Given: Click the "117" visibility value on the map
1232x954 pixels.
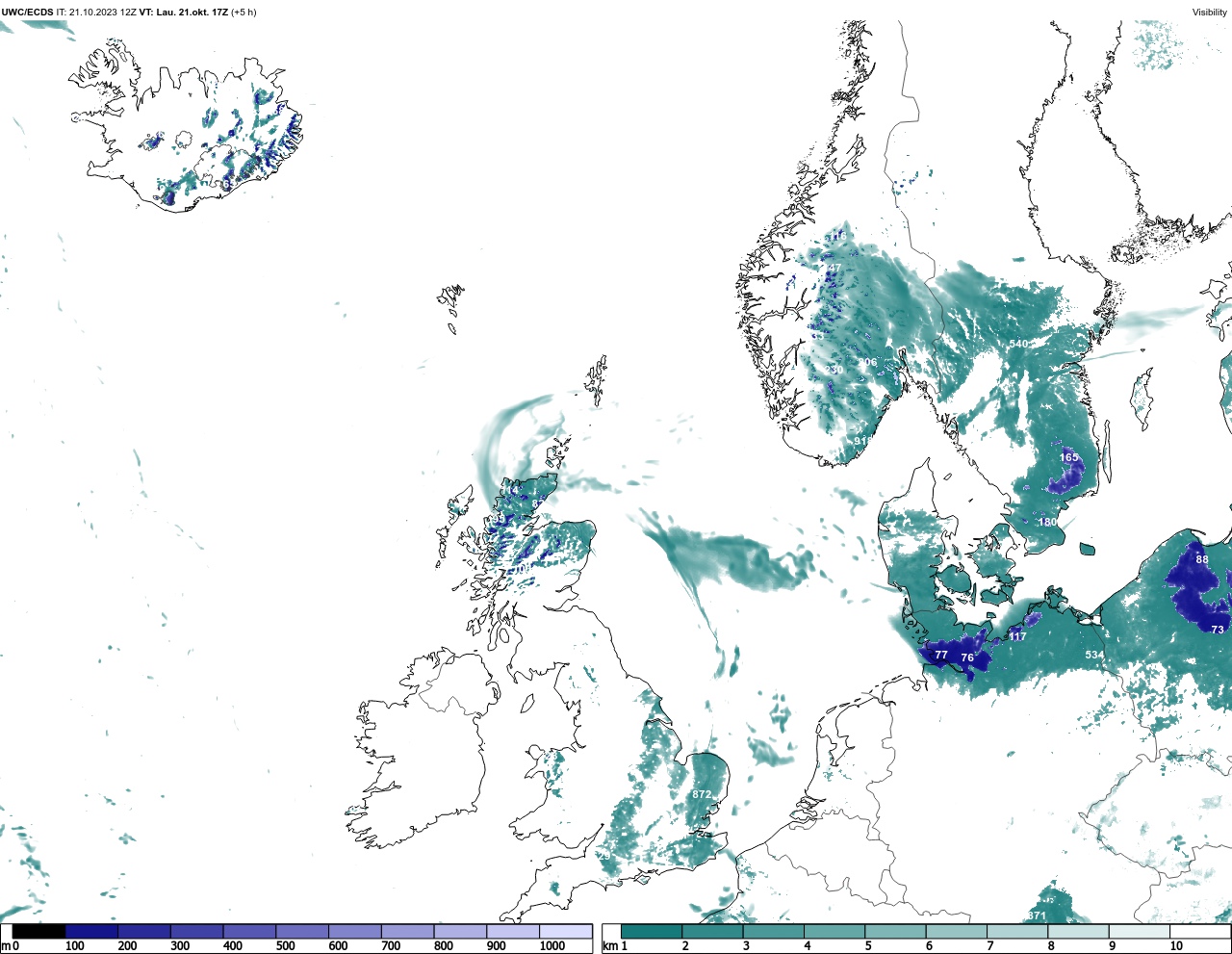Looking at the screenshot, I should tap(1017, 636).
